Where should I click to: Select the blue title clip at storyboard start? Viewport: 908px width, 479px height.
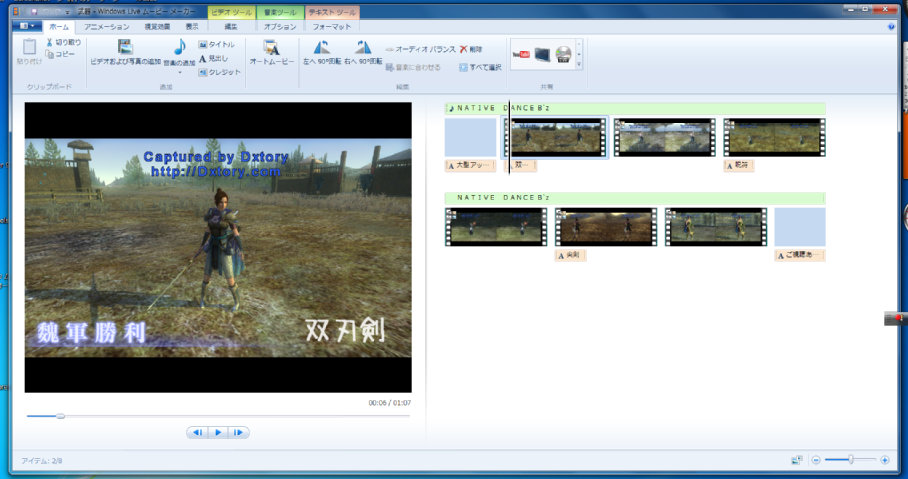[x=470, y=137]
